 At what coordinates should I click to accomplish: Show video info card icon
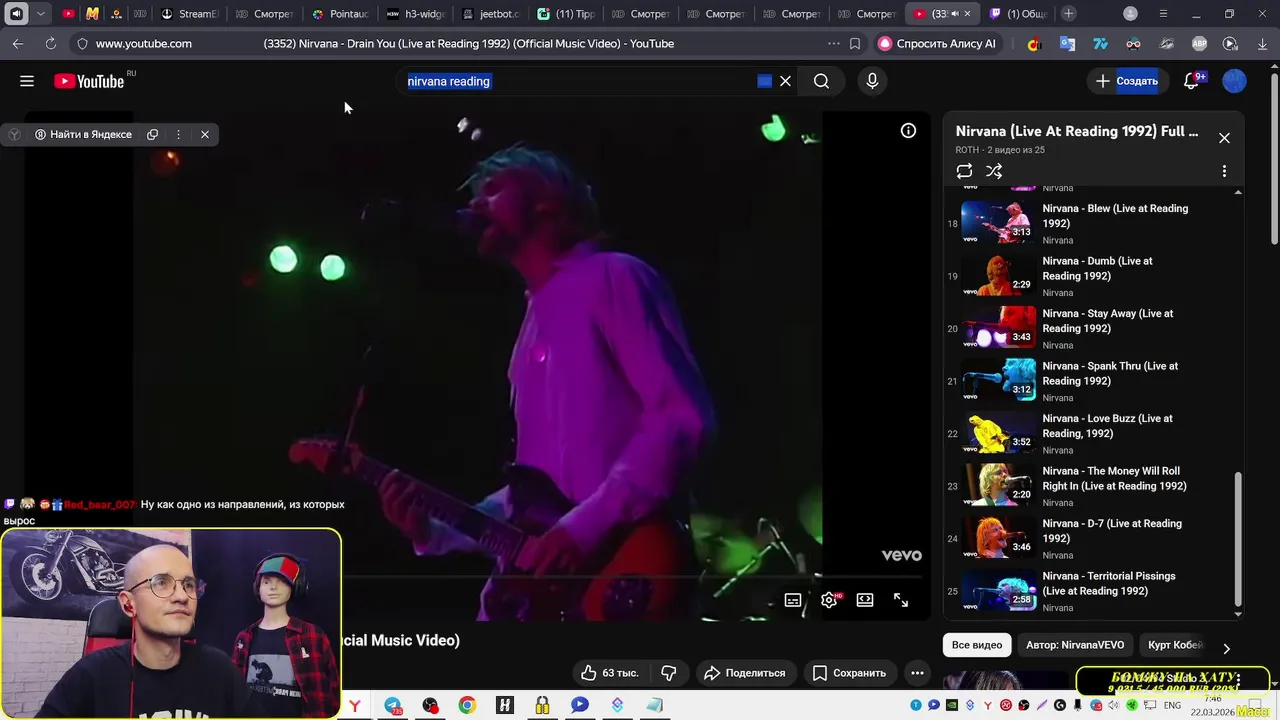pos(908,130)
